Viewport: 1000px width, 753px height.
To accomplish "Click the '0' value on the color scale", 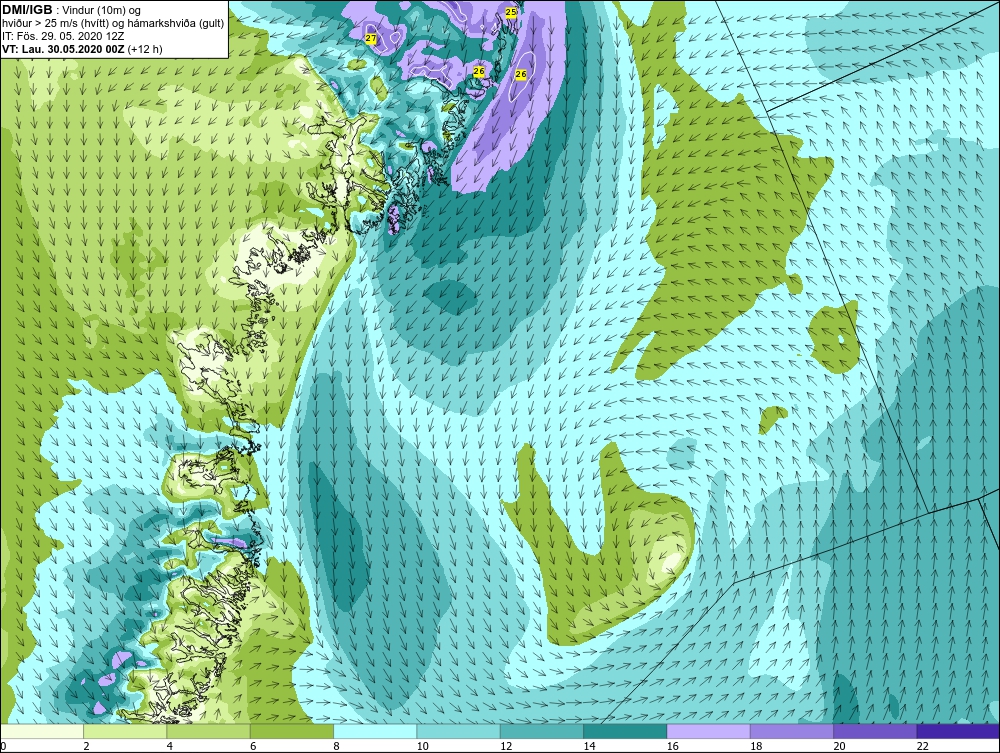I will (x=3, y=747).
